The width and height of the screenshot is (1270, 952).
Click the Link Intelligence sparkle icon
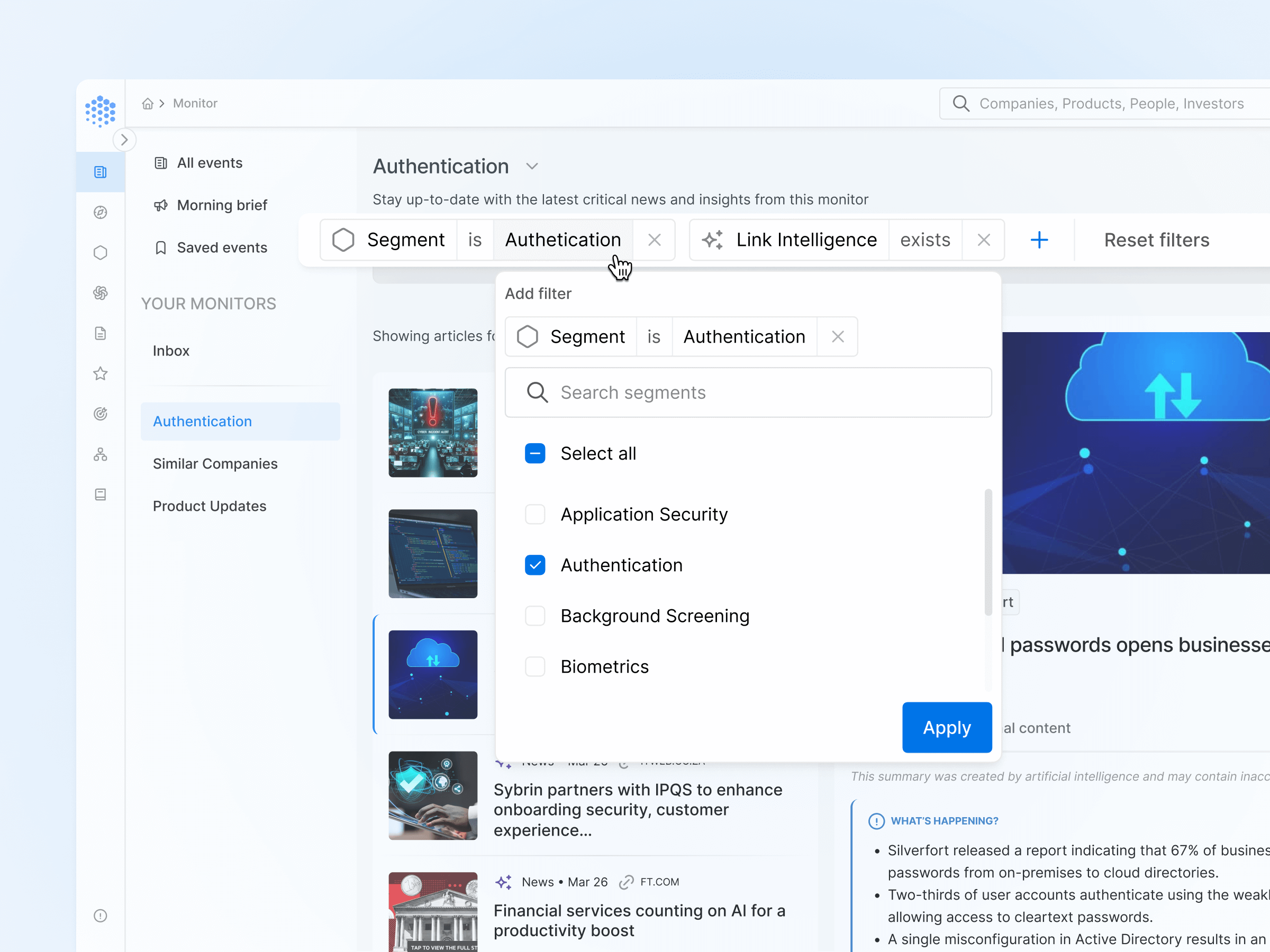712,240
